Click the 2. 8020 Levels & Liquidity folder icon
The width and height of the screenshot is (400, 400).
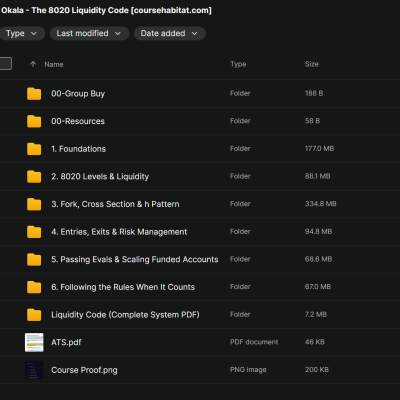(x=34, y=177)
